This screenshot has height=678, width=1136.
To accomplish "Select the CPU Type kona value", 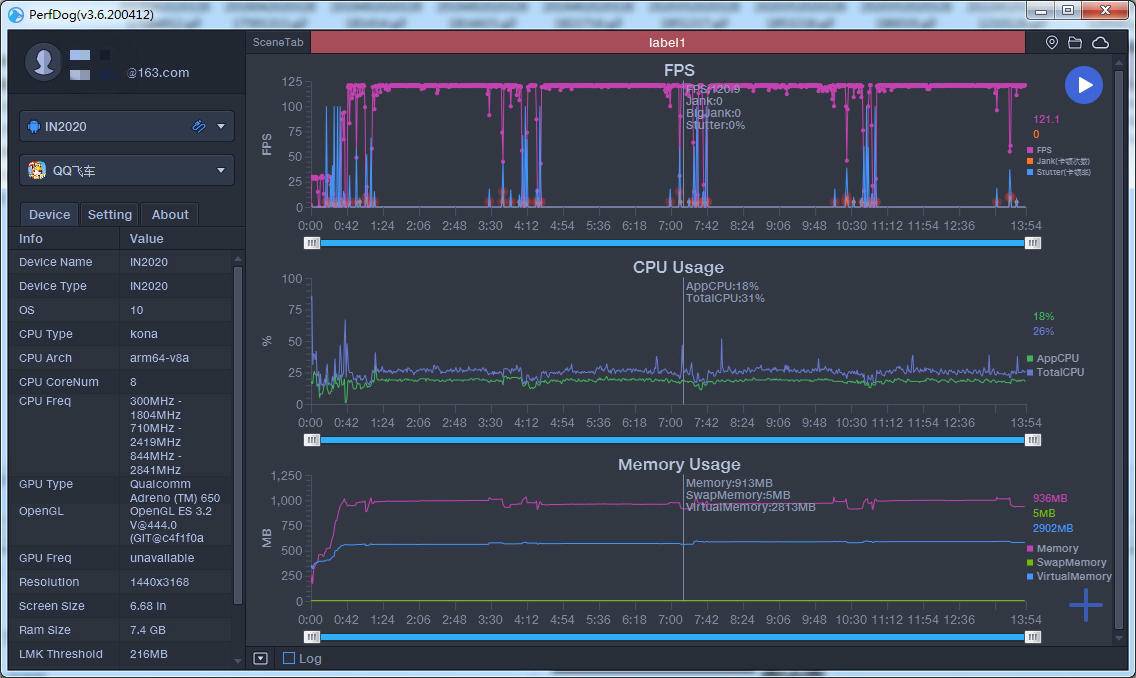I will click(x=143, y=333).
